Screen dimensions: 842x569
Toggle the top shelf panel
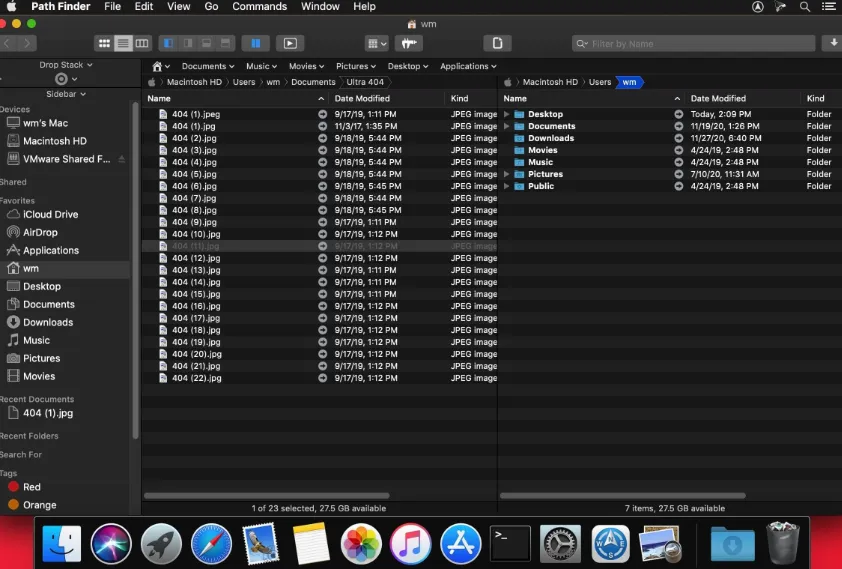(x=226, y=43)
